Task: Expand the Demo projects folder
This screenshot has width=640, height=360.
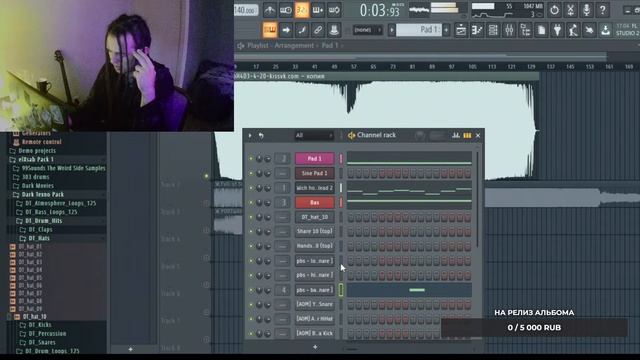Action: (x=37, y=151)
